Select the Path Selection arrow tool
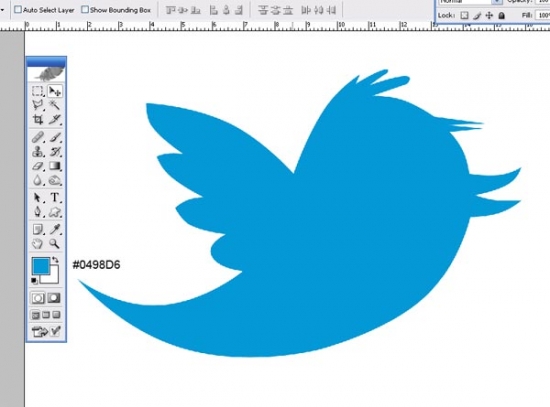Image resolution: width=550 pixels, height=407 pixels. [x=38, y=198]
